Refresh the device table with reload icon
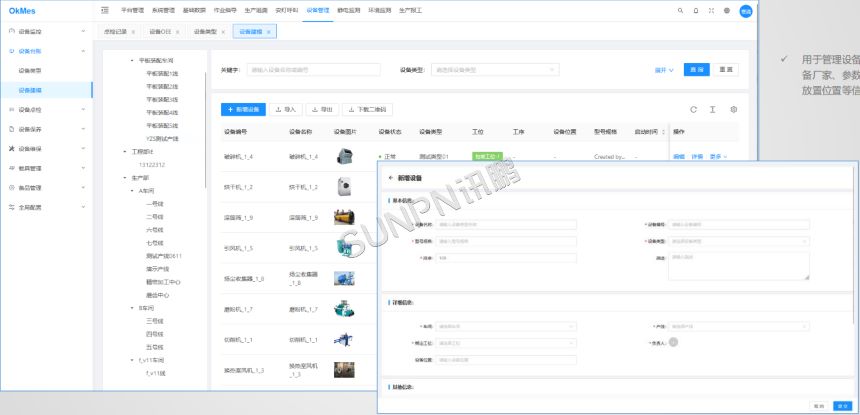This screenshot has height=415, width=860. 693,110
